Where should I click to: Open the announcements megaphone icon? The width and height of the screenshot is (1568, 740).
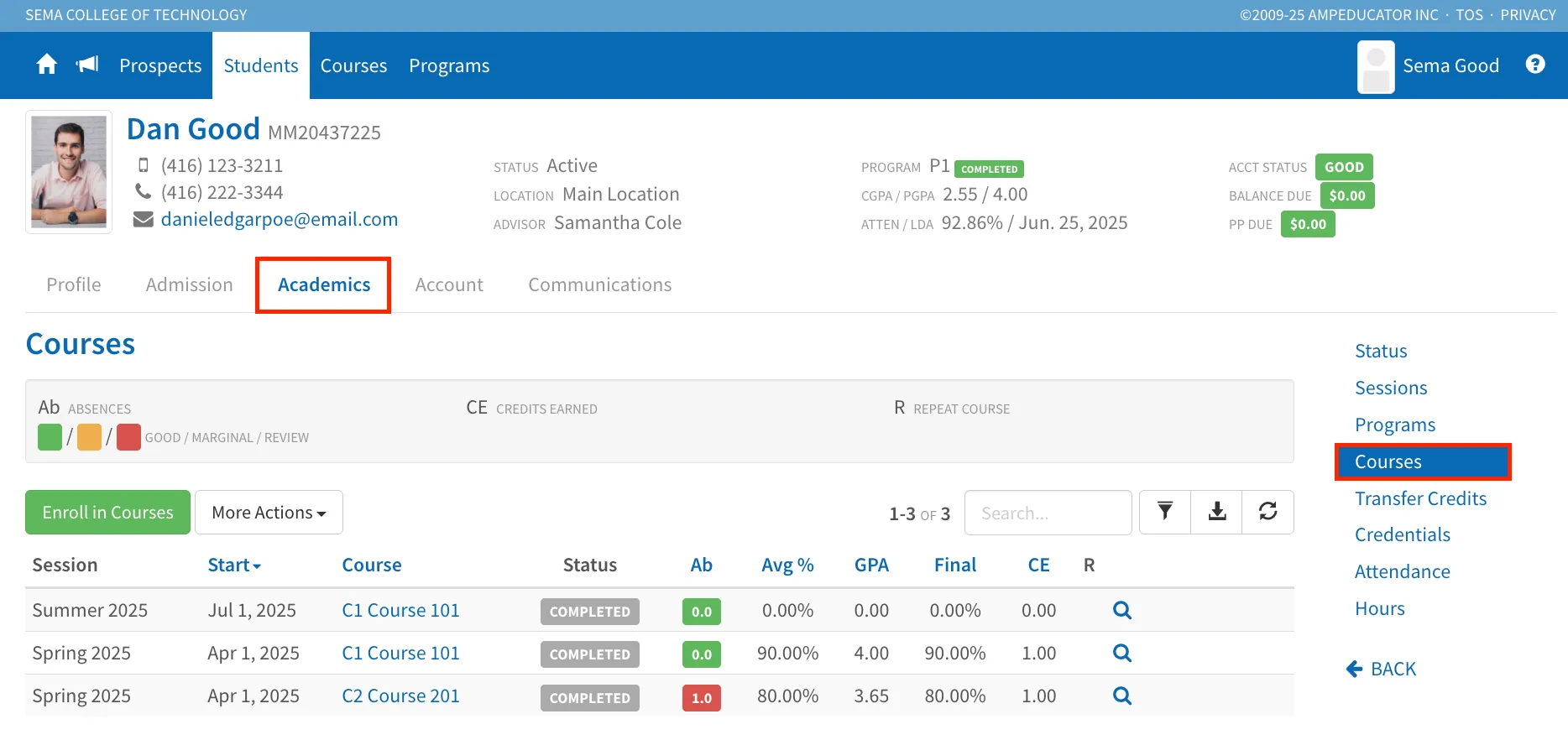tap(87, 65)
